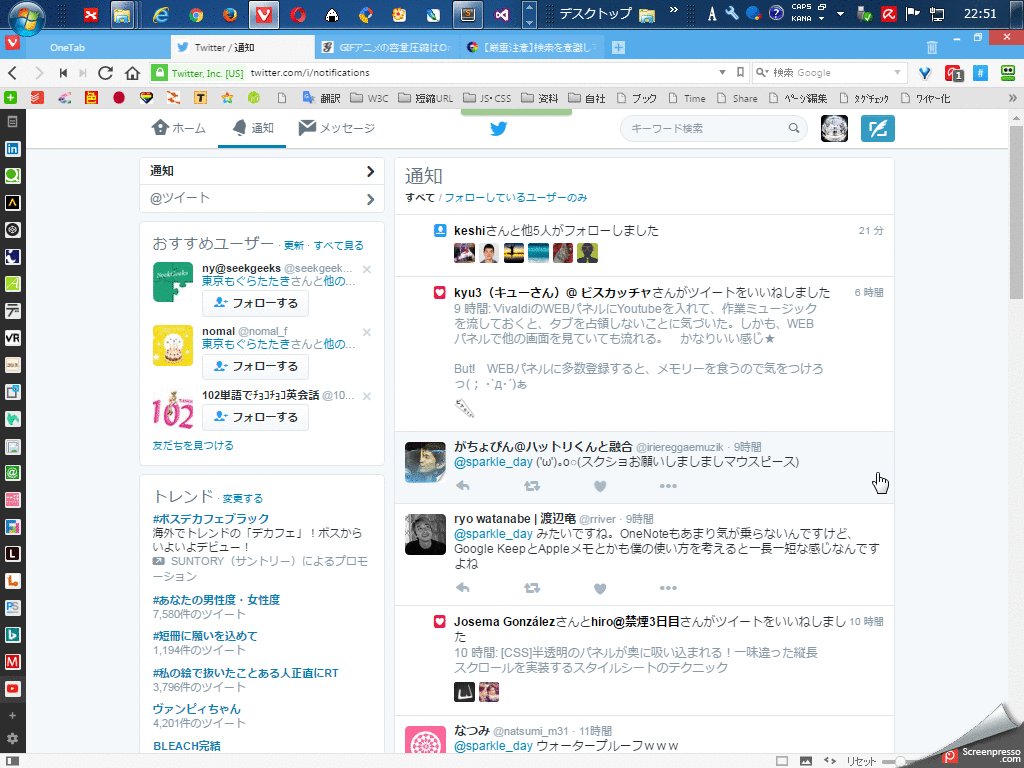Click 変更する next to トレンド
Viewport: 1024px width, 768px height.
pos(242,498)
